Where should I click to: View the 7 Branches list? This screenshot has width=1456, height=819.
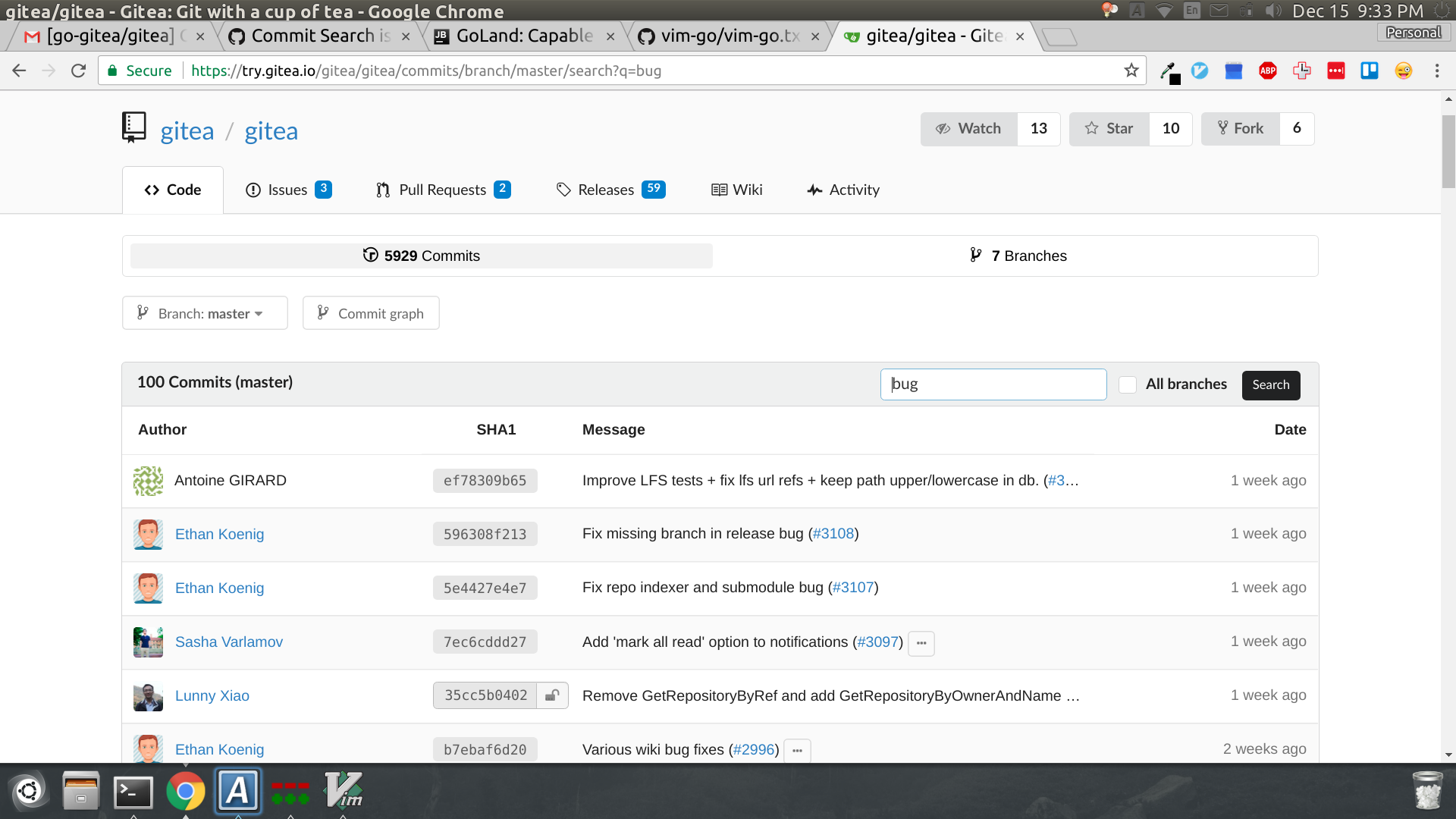1018,256
